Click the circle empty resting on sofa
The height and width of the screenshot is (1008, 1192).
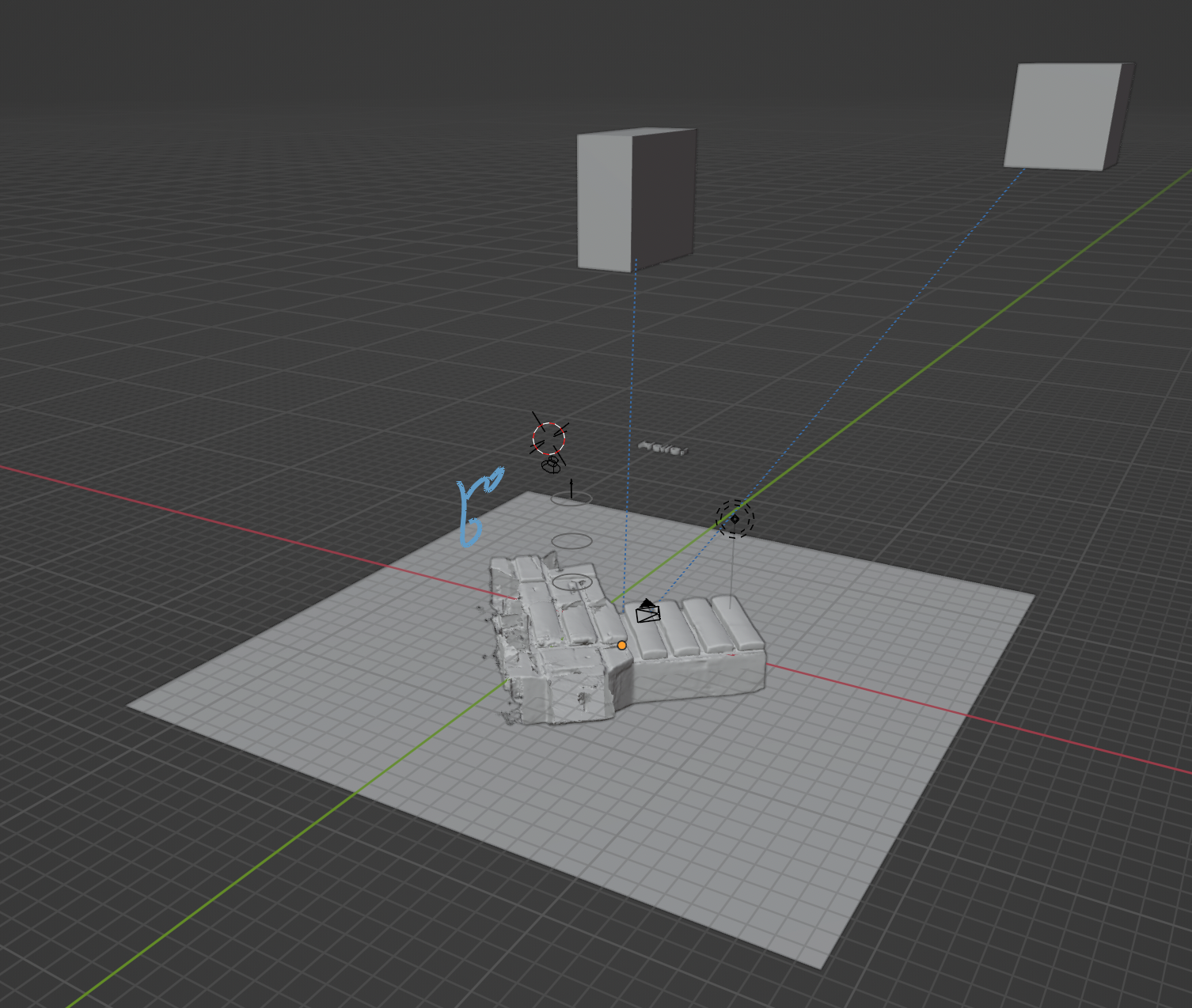pyautogui.click(x=572, y=583)
